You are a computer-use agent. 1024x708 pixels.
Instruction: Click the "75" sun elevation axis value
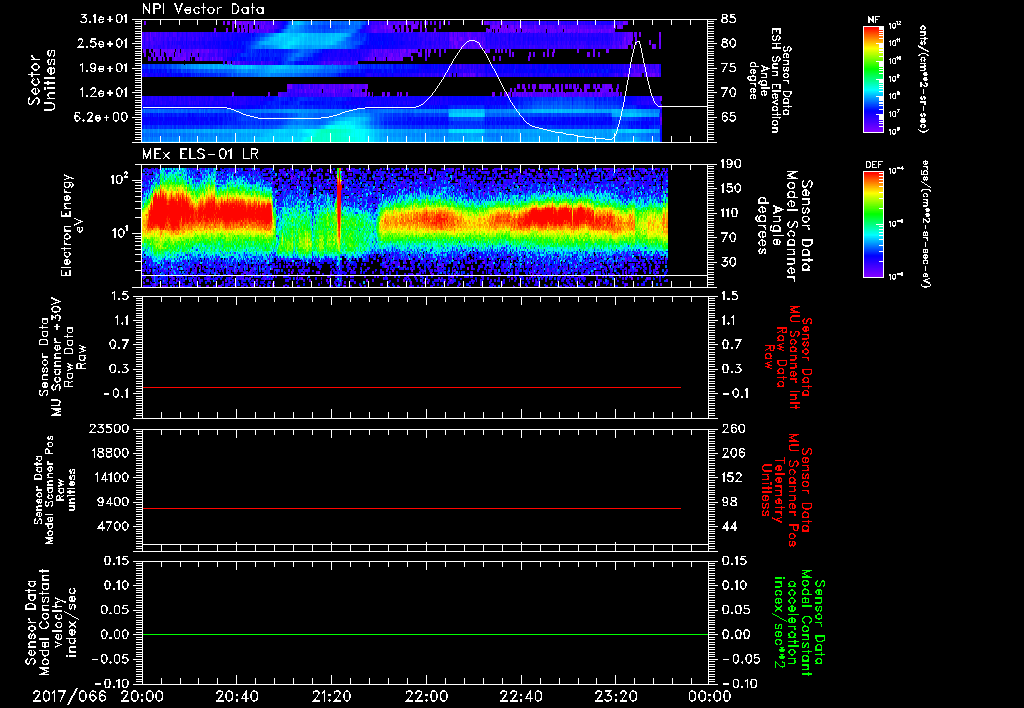point(729,68)
